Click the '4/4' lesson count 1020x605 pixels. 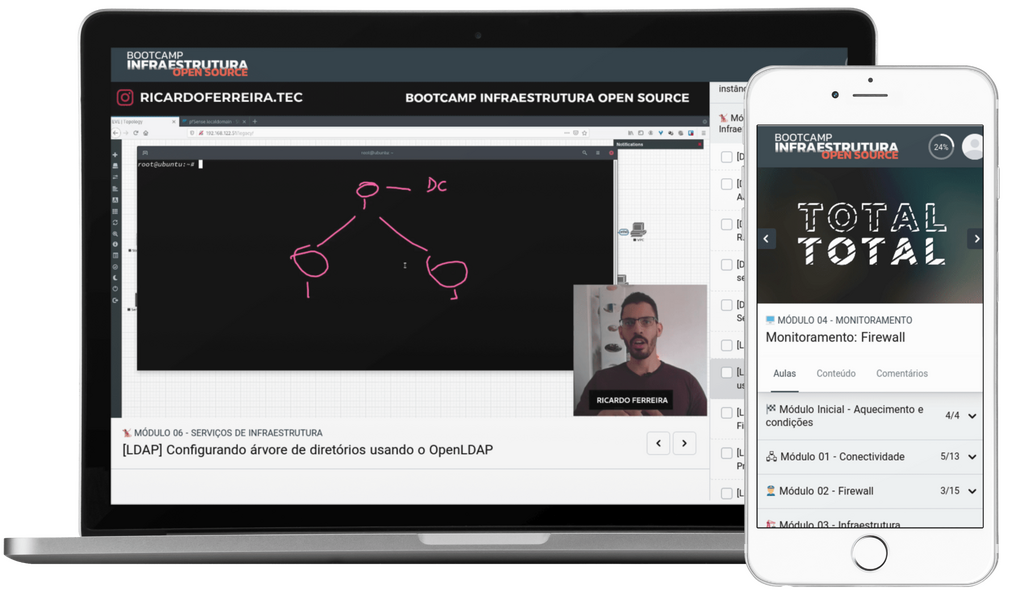952,415
